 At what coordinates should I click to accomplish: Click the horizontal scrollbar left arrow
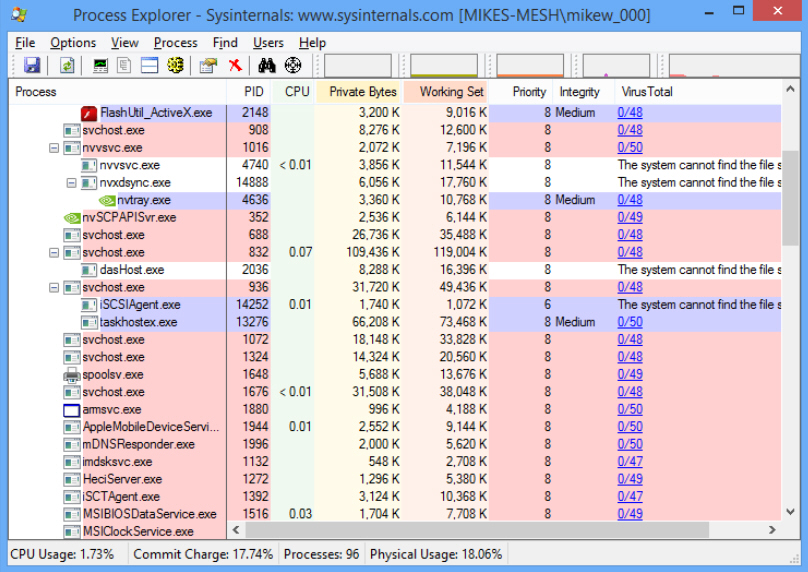click(x=236, y=530)
